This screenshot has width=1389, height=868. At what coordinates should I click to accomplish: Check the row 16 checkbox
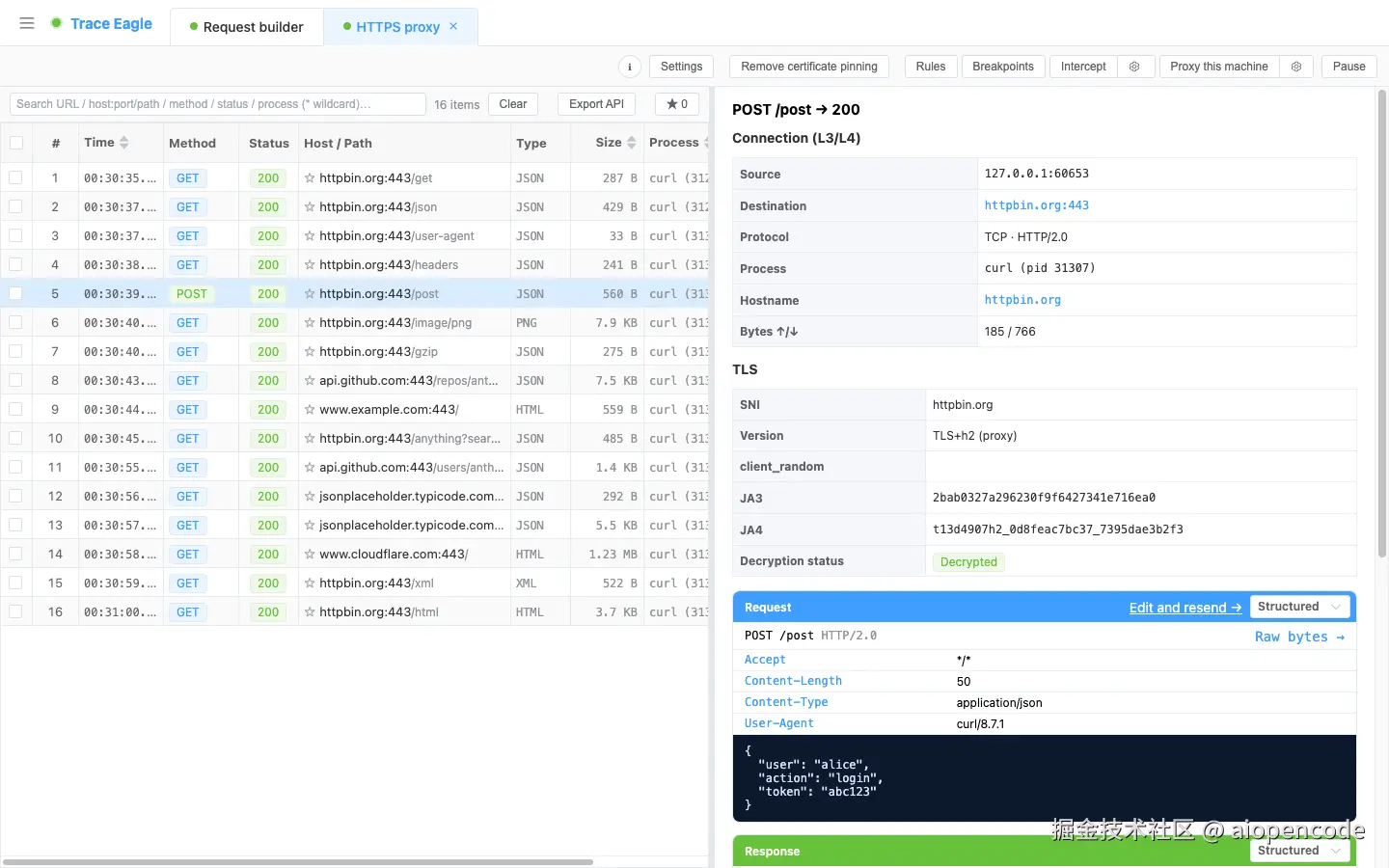click(x=15, y=611)
